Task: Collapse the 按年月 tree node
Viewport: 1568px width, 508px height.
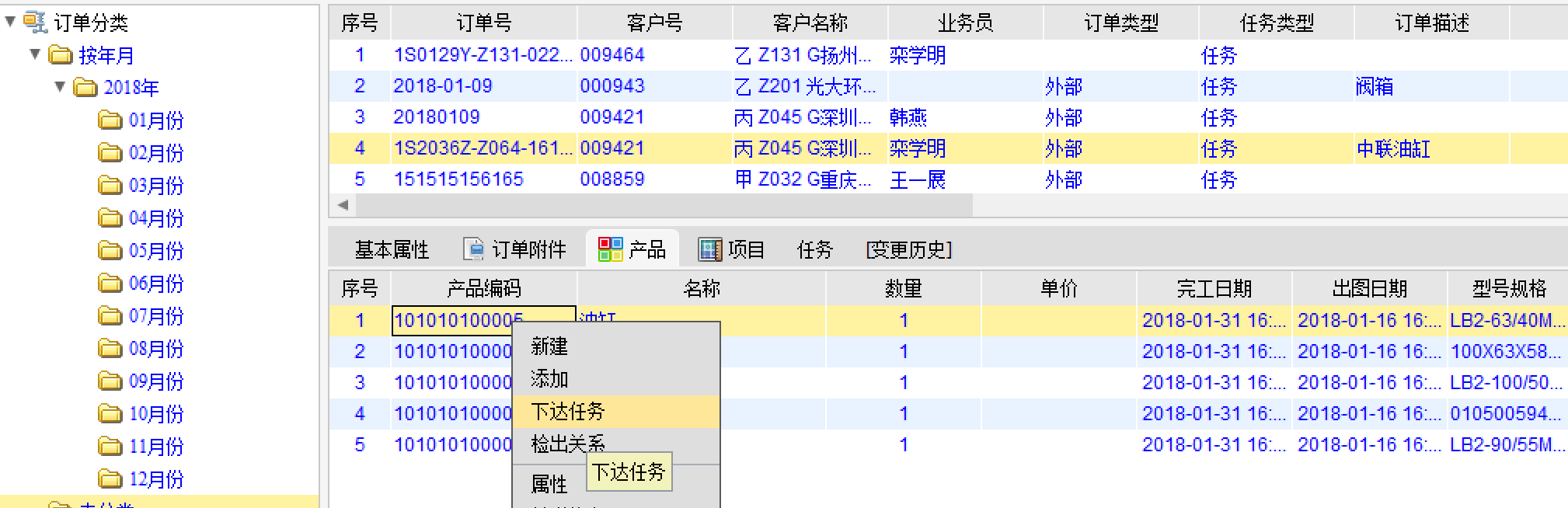Action: (35, 54)
